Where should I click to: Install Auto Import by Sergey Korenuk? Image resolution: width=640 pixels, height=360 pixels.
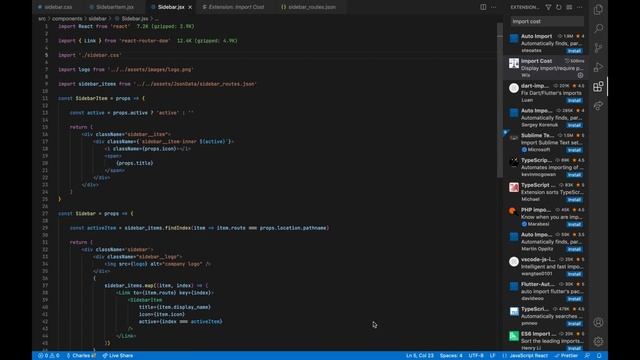[574, 125]
